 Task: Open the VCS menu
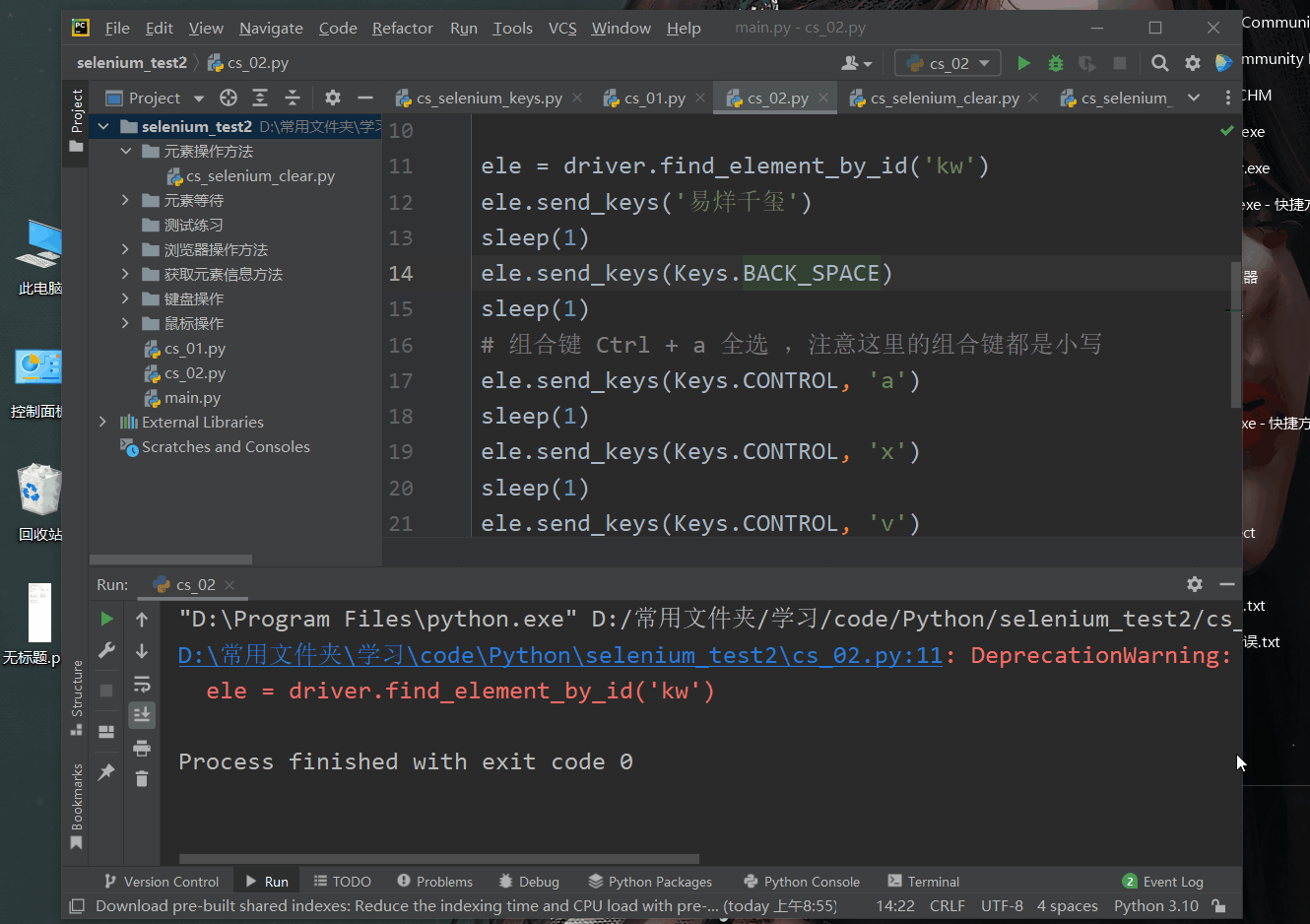tap(562, 28)
